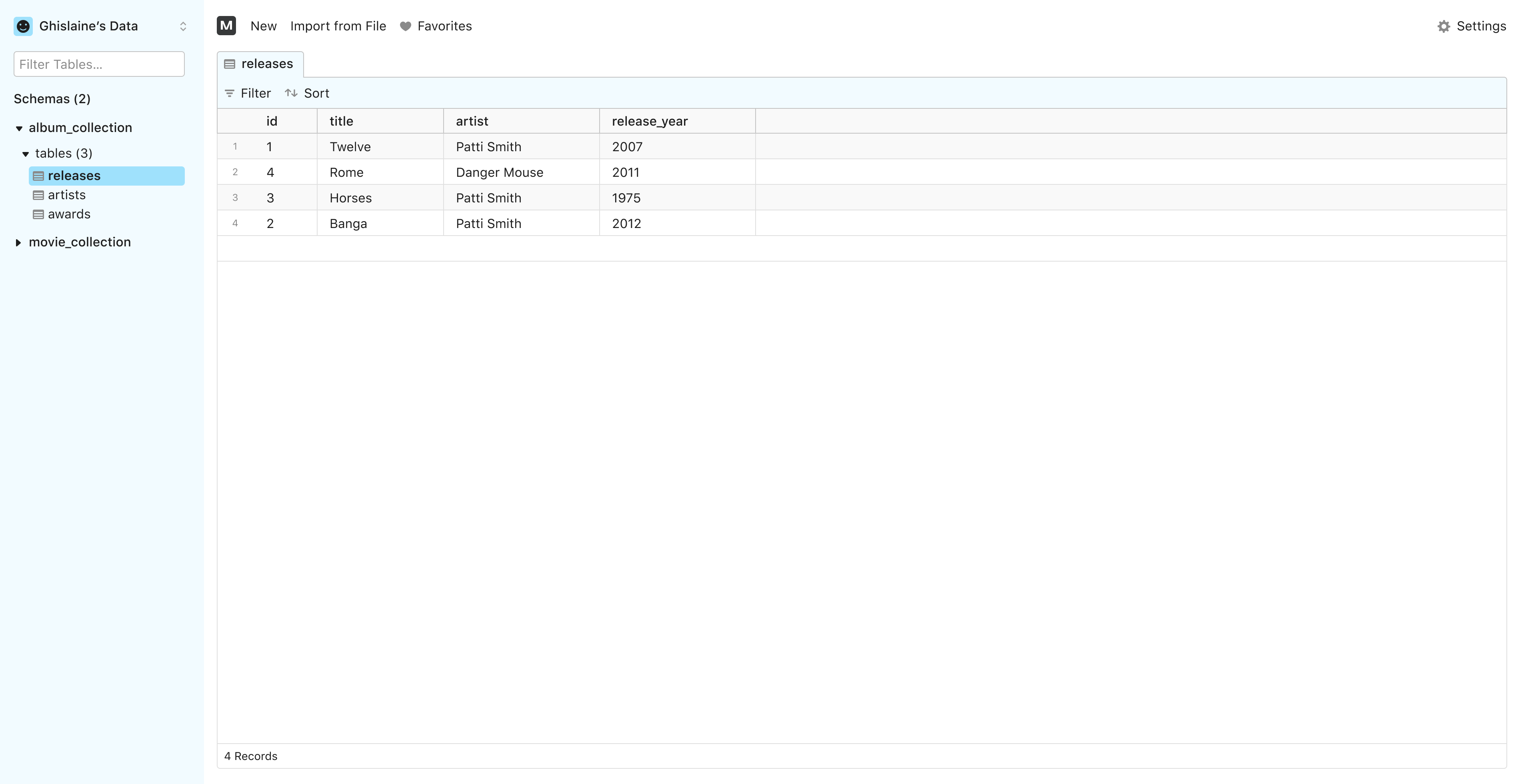1520x784 pixels.
Task: Click the awards table icon
Action: 38,215
